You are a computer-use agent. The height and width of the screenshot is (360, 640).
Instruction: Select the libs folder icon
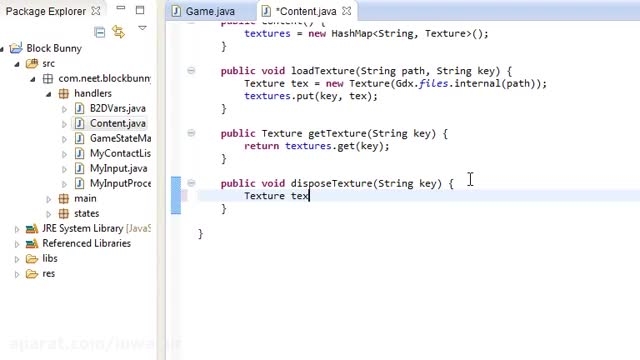[x=32, y=259]
